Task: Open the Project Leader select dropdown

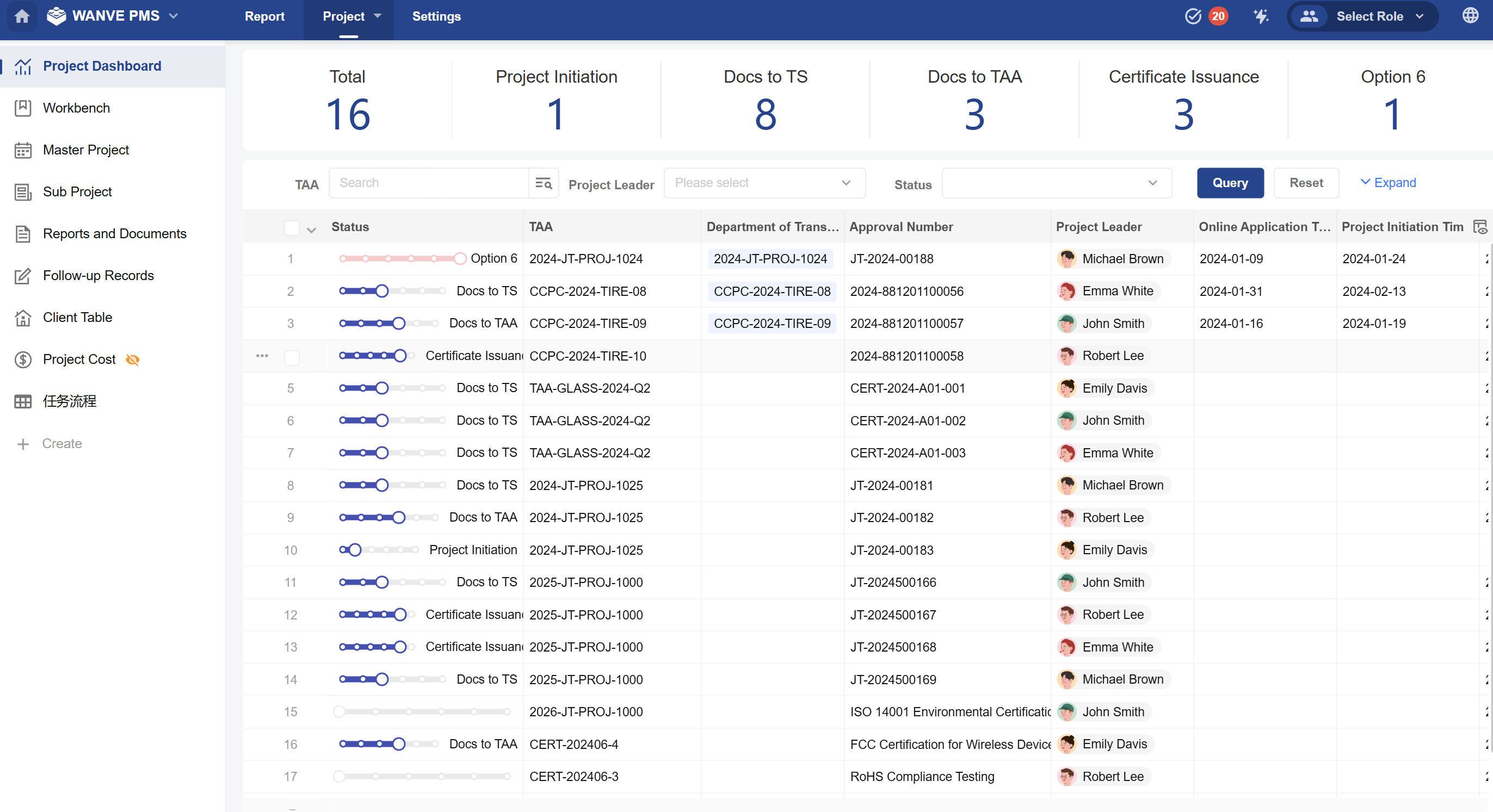Action: (764, 183)
